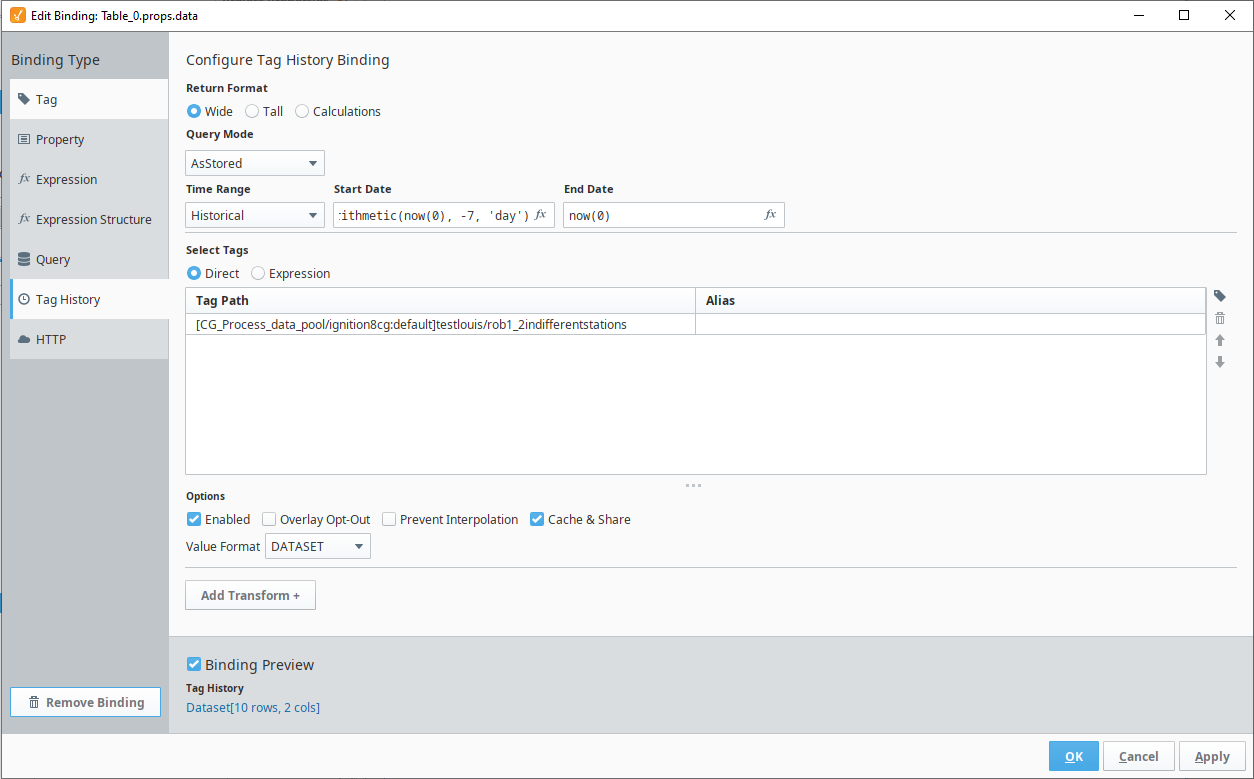The width and height of the screenshot is (1254, 779).
Task: Open the Value Format DATASET dropdown
Action: point(318,546)
